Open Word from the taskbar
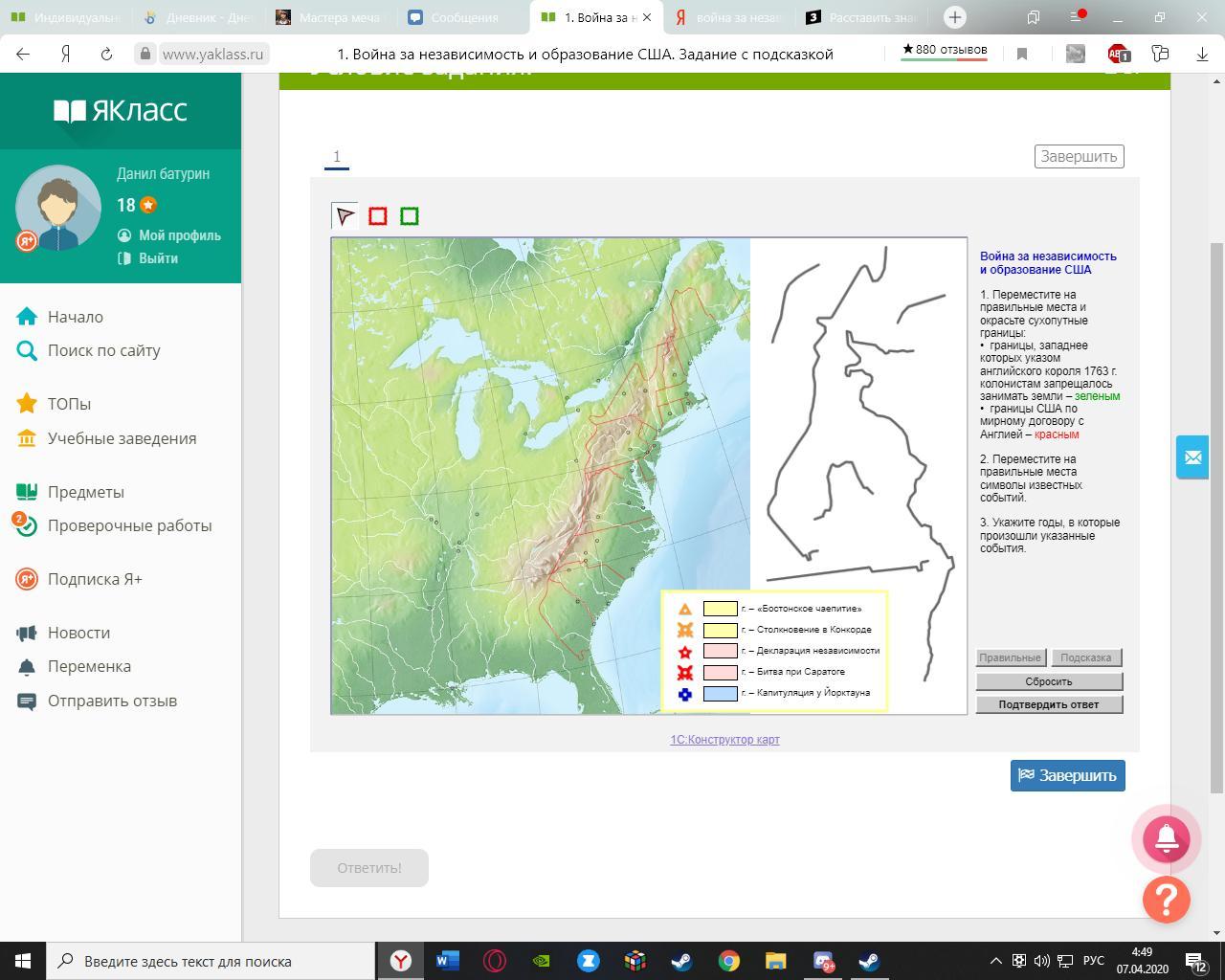 coord(447,961)
